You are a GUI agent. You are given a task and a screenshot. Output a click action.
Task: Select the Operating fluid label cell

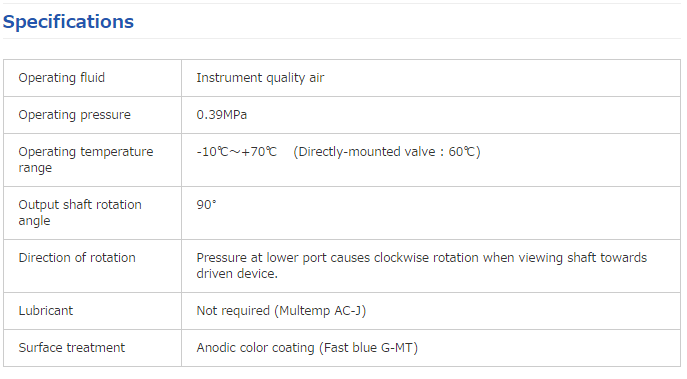(x=92, y=78)
